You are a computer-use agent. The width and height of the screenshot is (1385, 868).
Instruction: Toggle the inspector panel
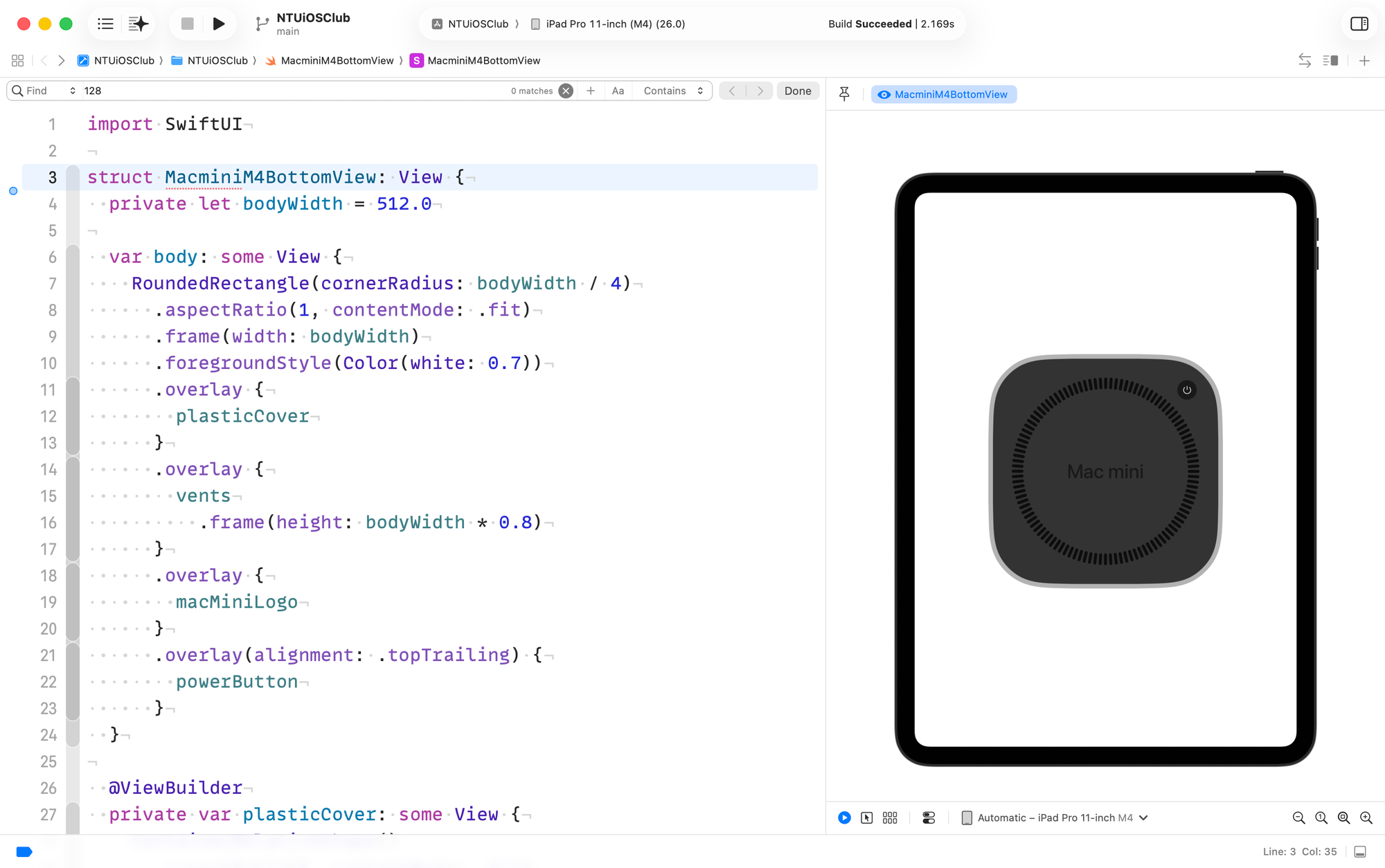point(1359,24)
